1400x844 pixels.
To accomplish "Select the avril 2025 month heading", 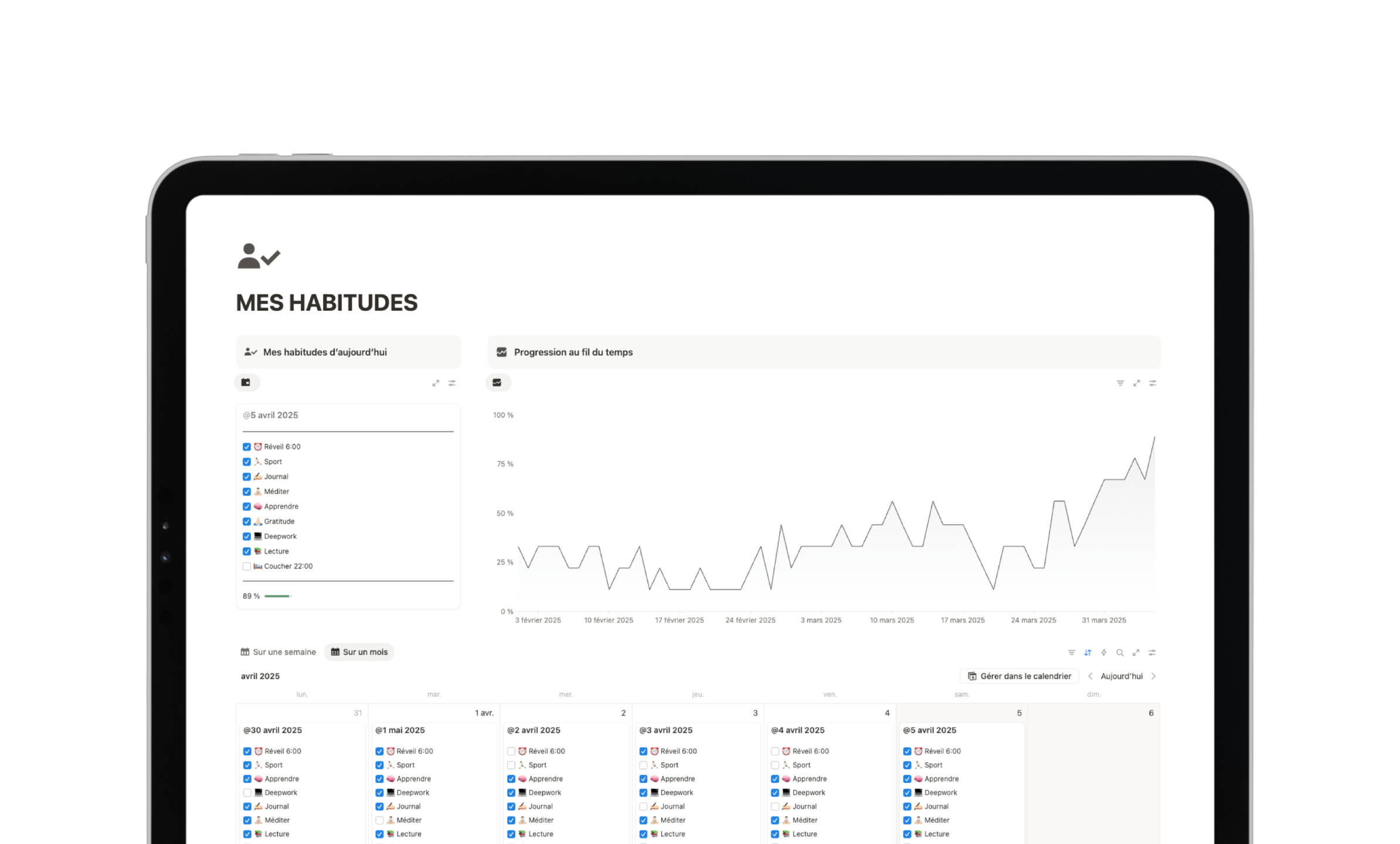I will 260,676.
